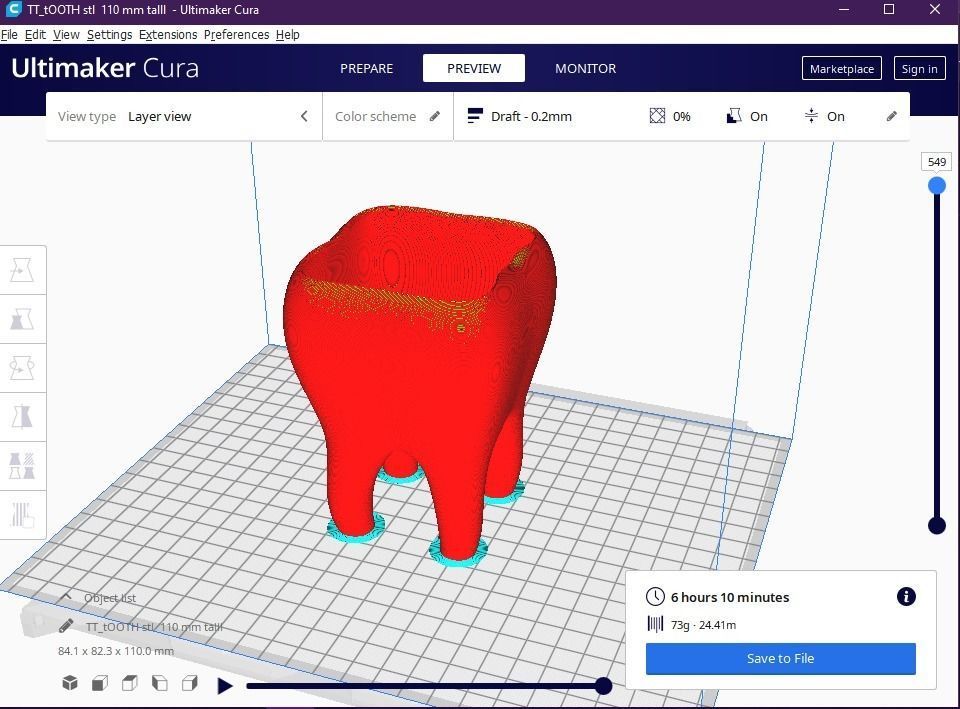Image resolution: width=960 pixels, height=709 pixels.
Task: Edit print settings pencil icon
Action: tap(891, 116)
